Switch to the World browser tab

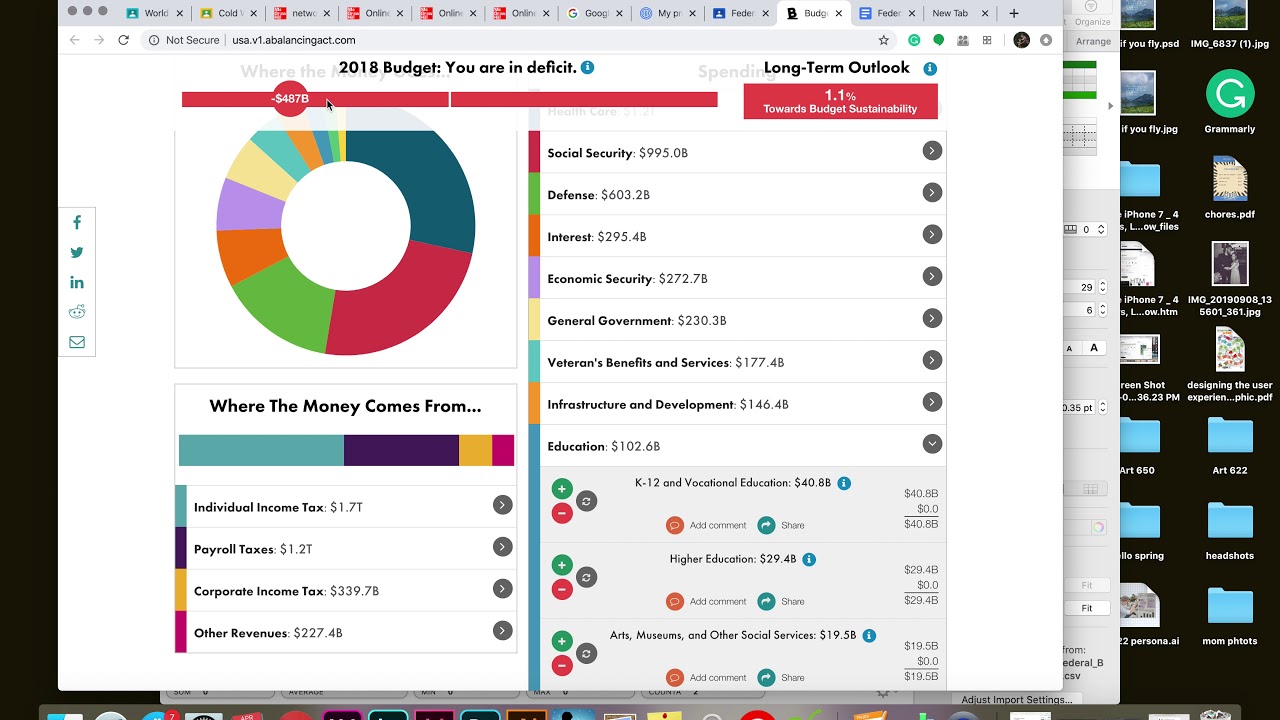(x=155, y=13)
